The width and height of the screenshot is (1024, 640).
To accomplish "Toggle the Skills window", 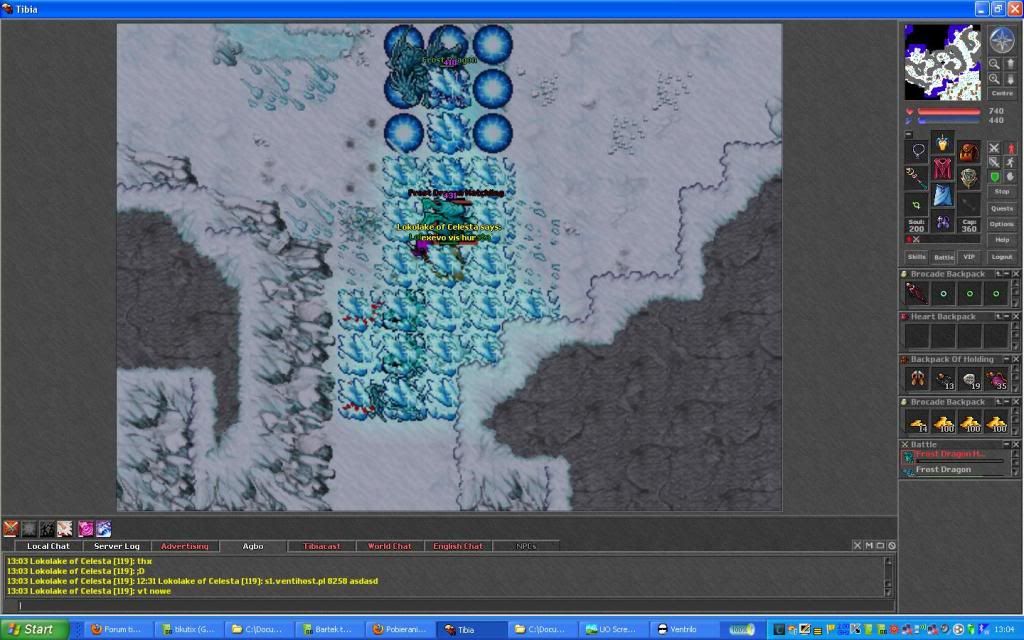I will coord(916,257).
